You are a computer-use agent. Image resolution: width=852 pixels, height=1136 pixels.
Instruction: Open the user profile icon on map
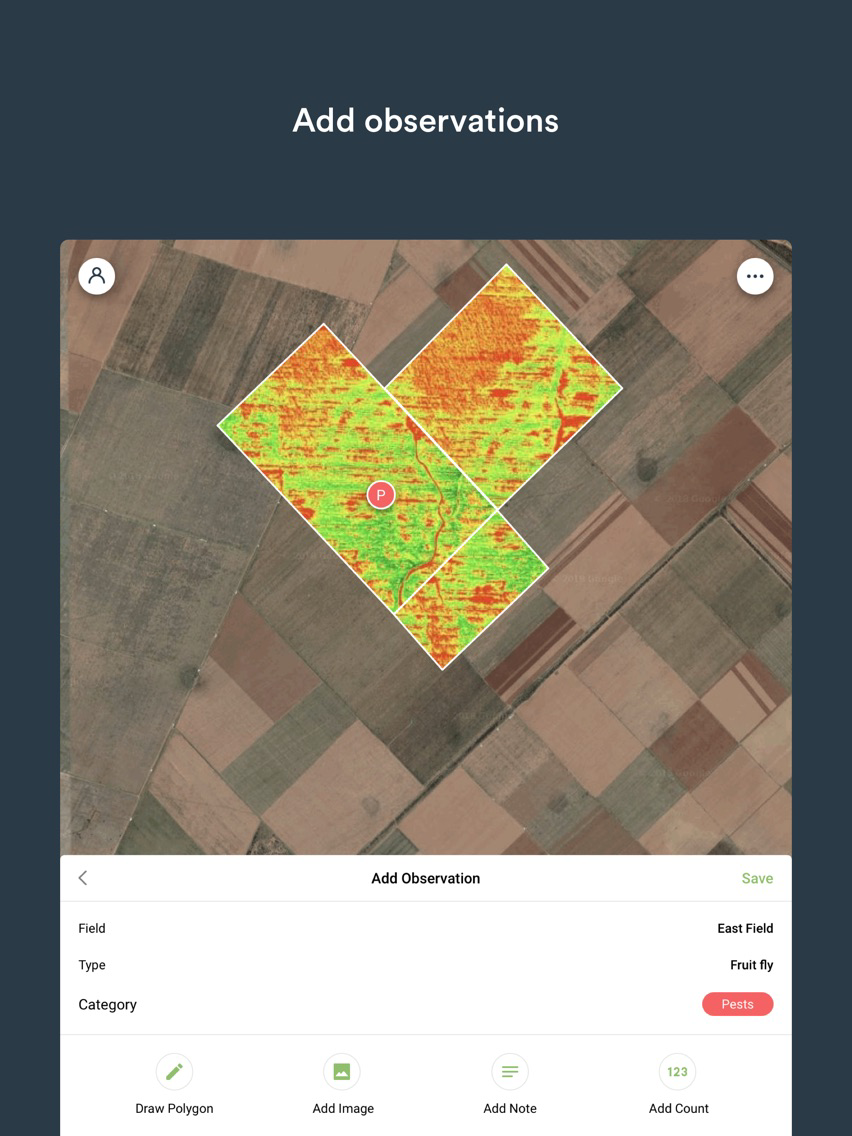96,276
